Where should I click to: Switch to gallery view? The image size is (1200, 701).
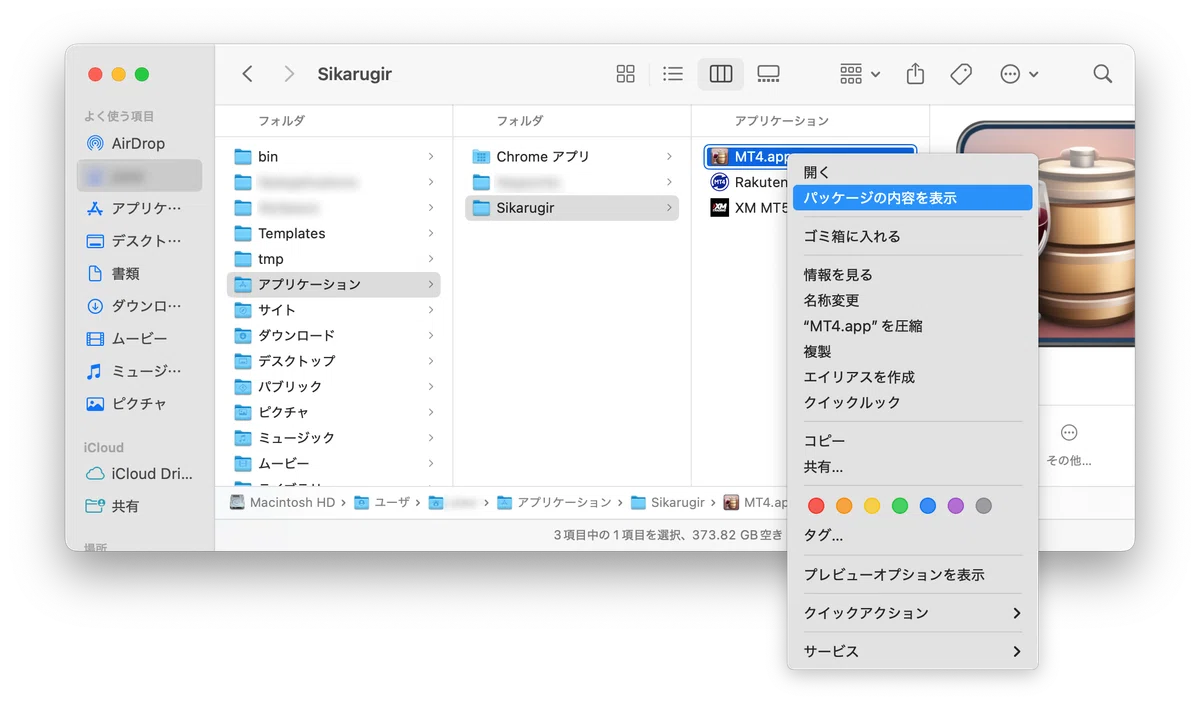tap(769, 74)
